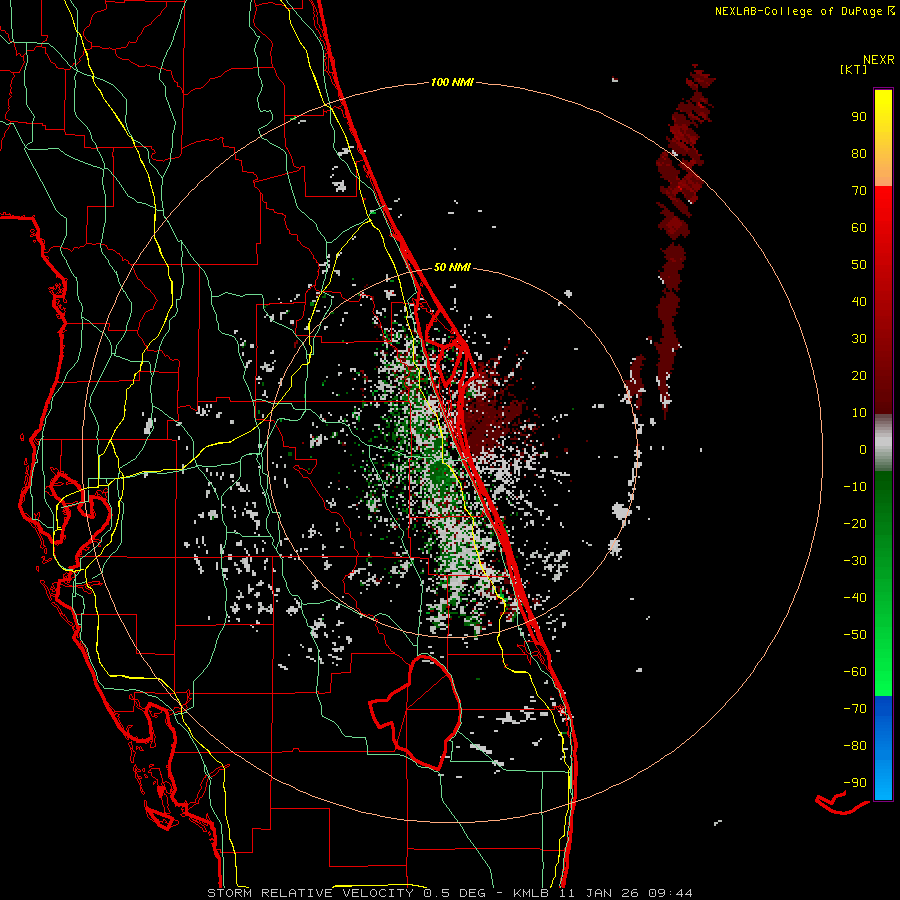
Task: Click the Storm Relative Velocity caption at bottom
Action: (x=449, y=893)
